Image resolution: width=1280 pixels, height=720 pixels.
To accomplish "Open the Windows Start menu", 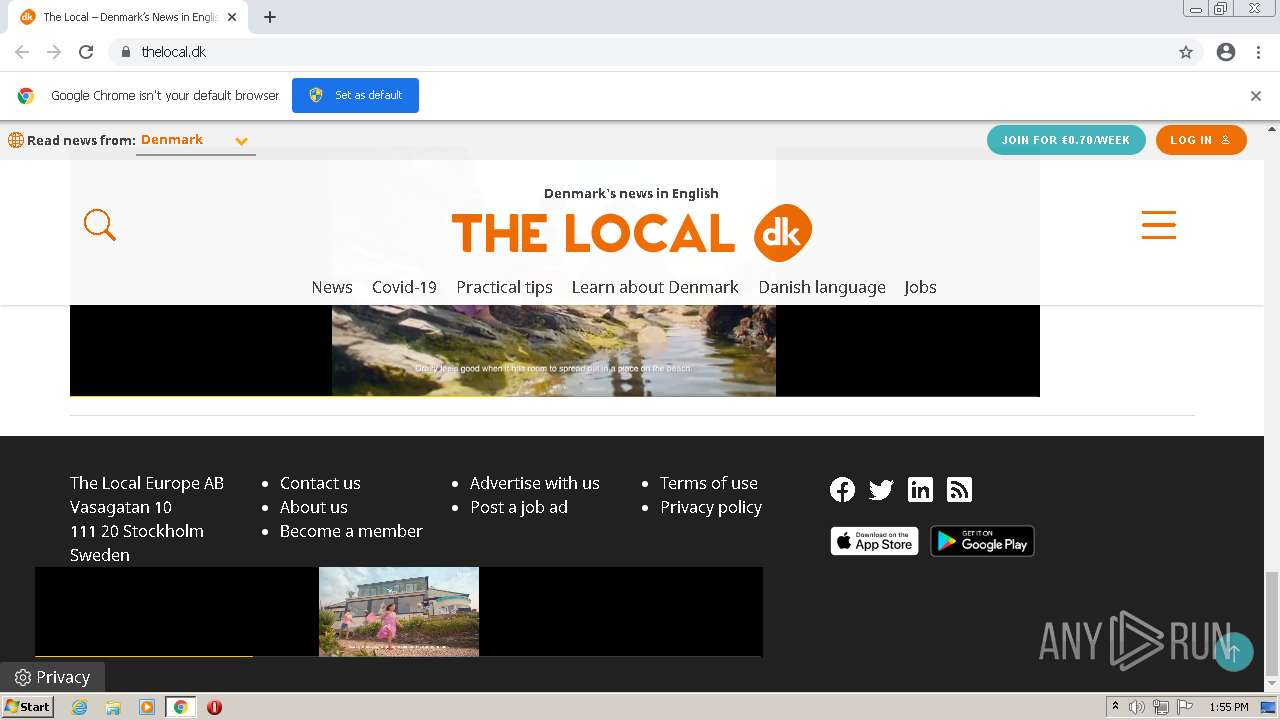I will coord(28,707).
